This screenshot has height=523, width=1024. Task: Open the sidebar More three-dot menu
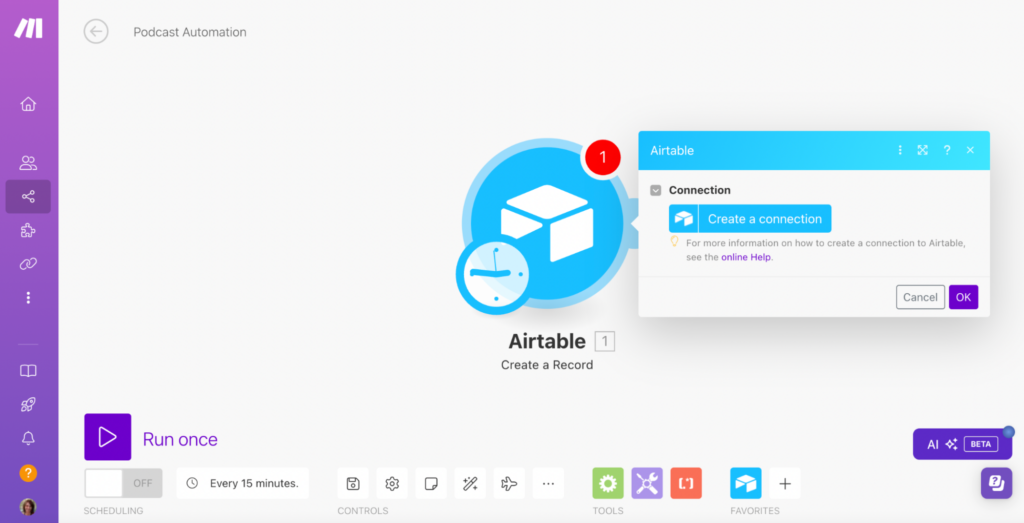point(28,298)
